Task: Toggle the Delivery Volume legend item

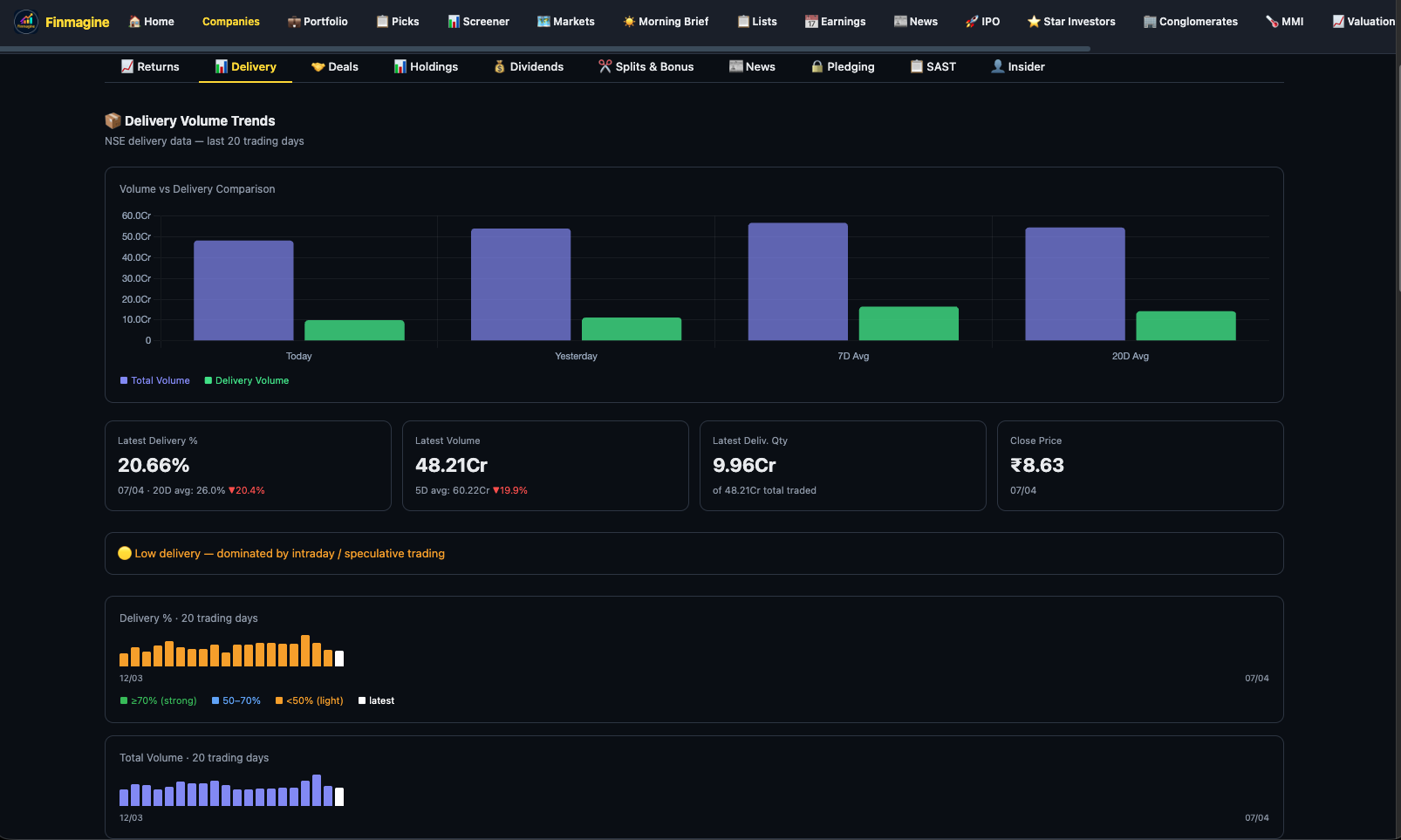Action: pyautogui.click(x=247, y=380)
